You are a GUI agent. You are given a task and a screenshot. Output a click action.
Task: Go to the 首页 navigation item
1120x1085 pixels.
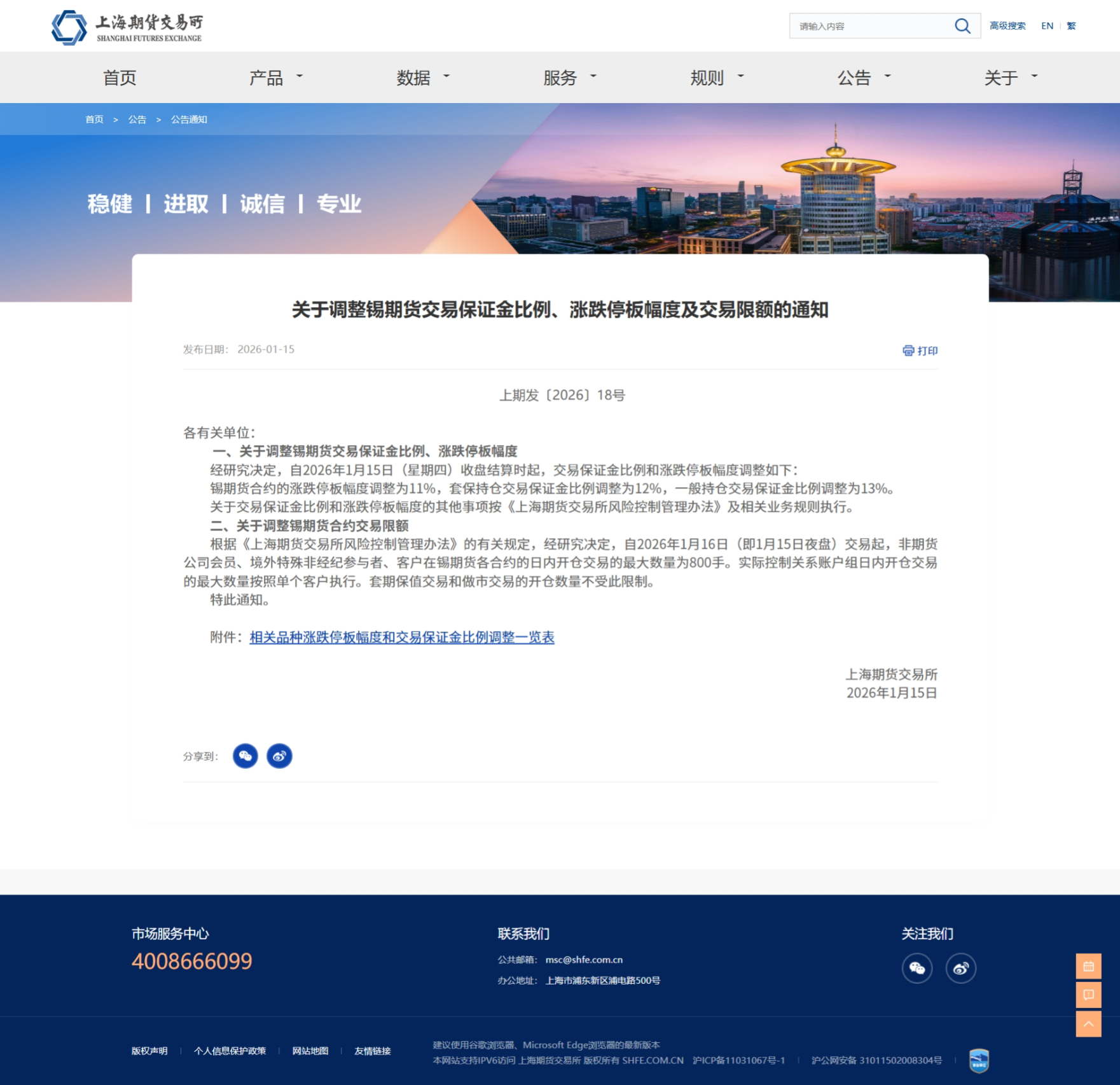[120, 78]
